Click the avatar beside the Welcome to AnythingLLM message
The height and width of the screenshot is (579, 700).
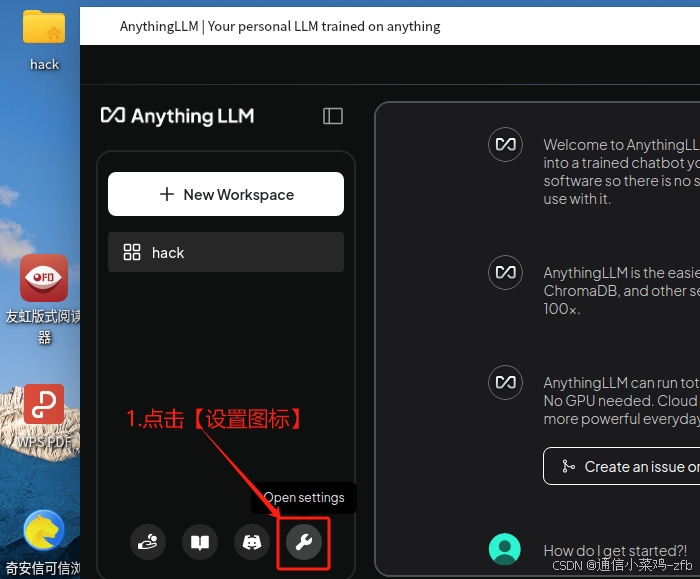505,145
